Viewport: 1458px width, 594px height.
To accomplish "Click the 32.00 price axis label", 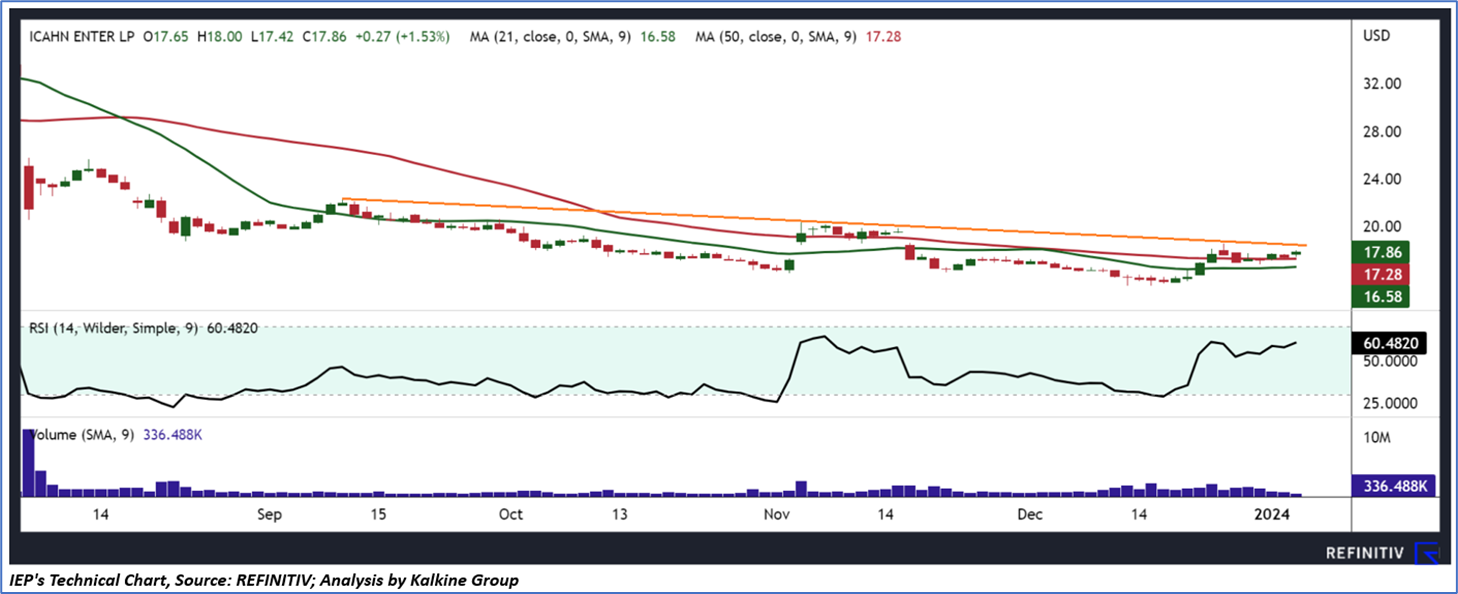I will click(x=1380, y=84).
